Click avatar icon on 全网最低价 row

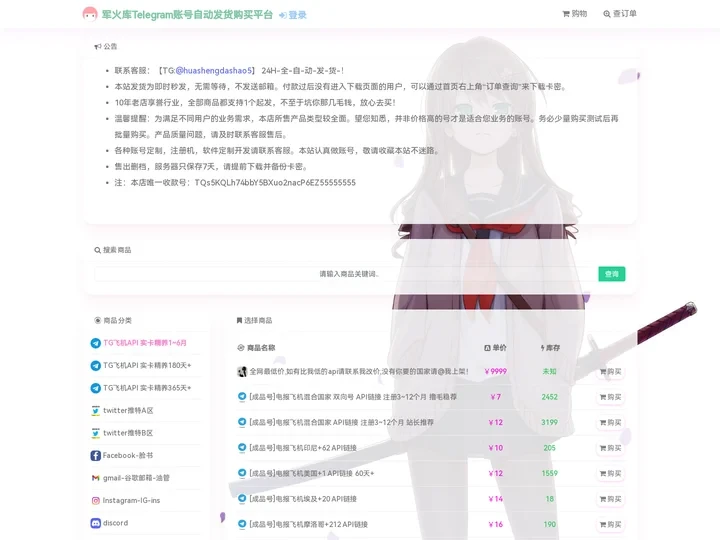pos(242,371)
